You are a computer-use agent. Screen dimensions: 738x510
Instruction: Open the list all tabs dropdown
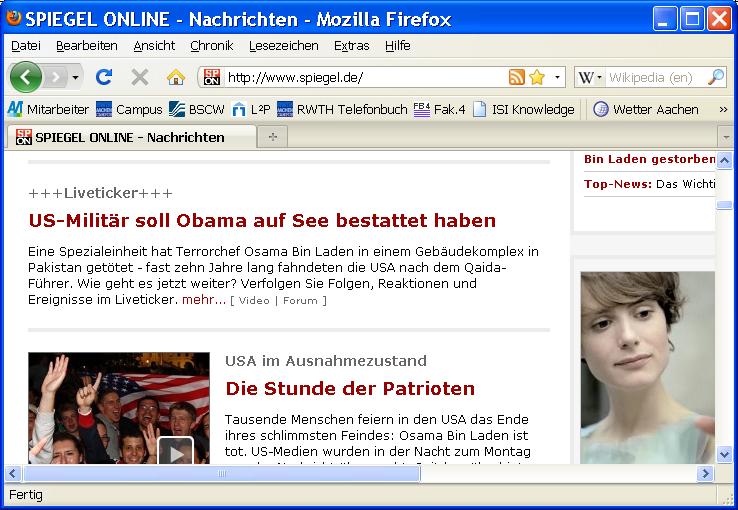coord(725,137)
